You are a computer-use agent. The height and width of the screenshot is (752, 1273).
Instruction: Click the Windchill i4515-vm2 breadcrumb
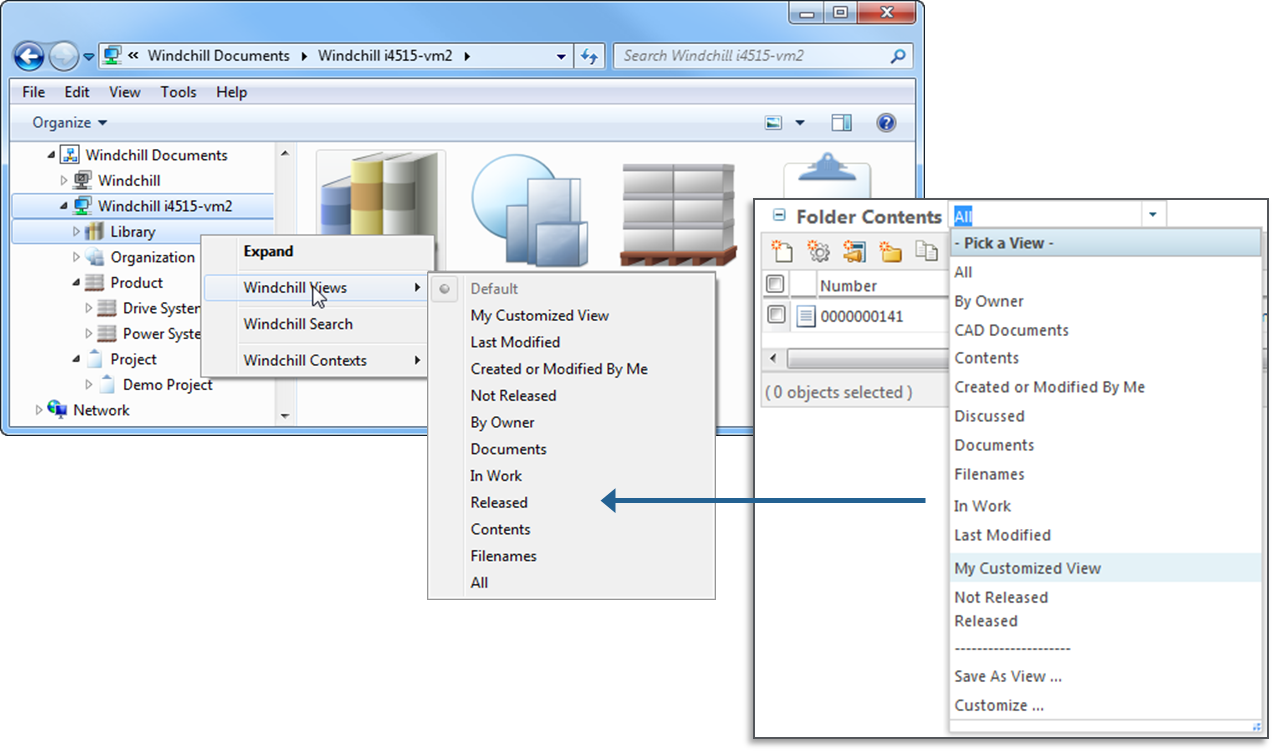[385, 56]
